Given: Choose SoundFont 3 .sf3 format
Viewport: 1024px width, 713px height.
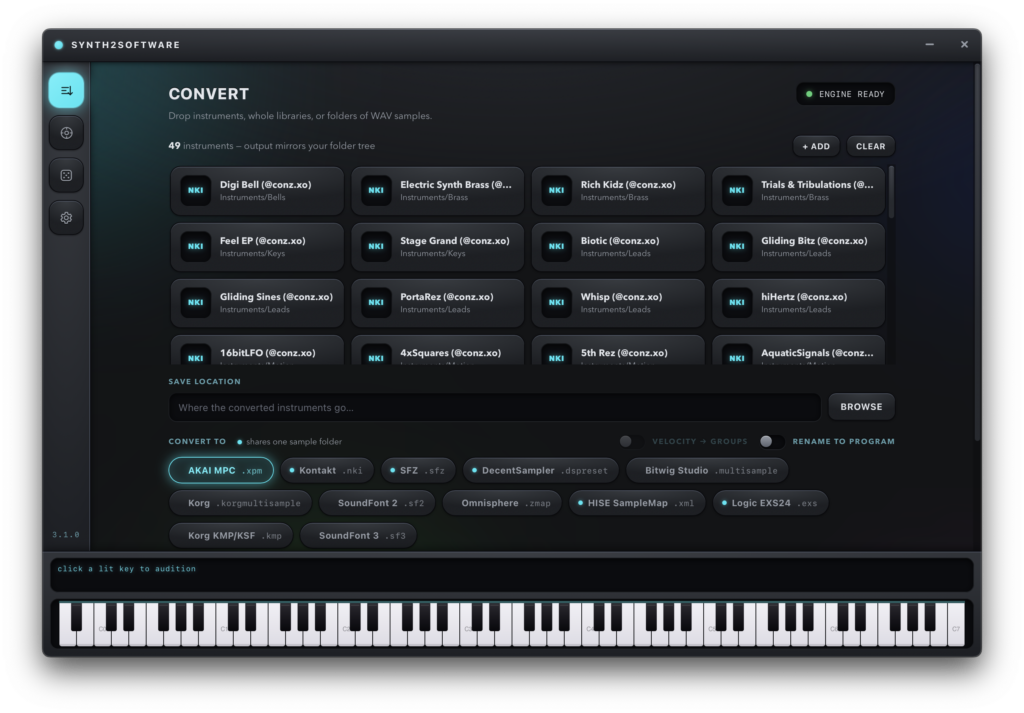Looking at the screenshot, I should click(359, 535).
